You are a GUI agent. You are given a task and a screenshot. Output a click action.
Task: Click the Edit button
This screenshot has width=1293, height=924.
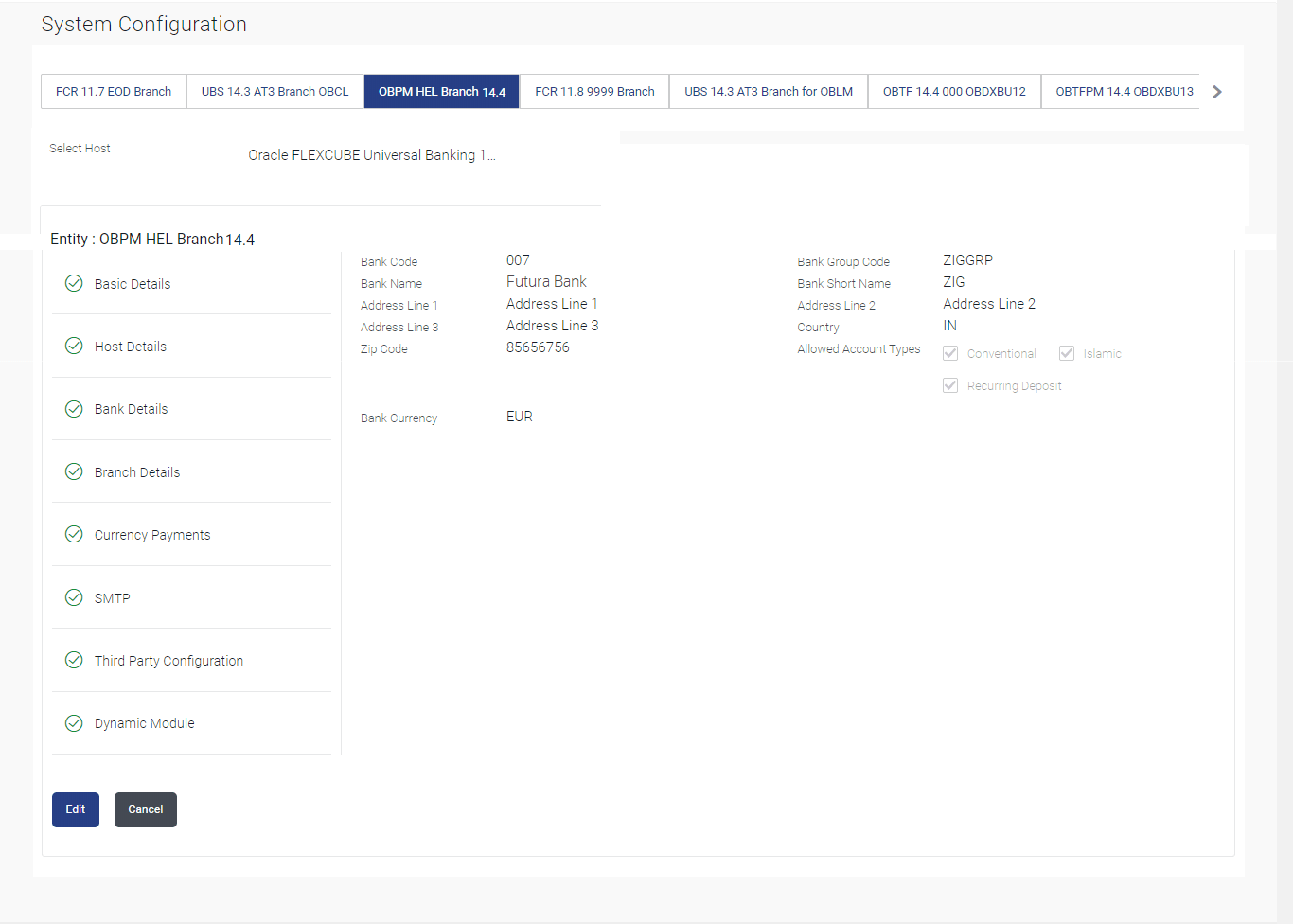tap(76, 809)
